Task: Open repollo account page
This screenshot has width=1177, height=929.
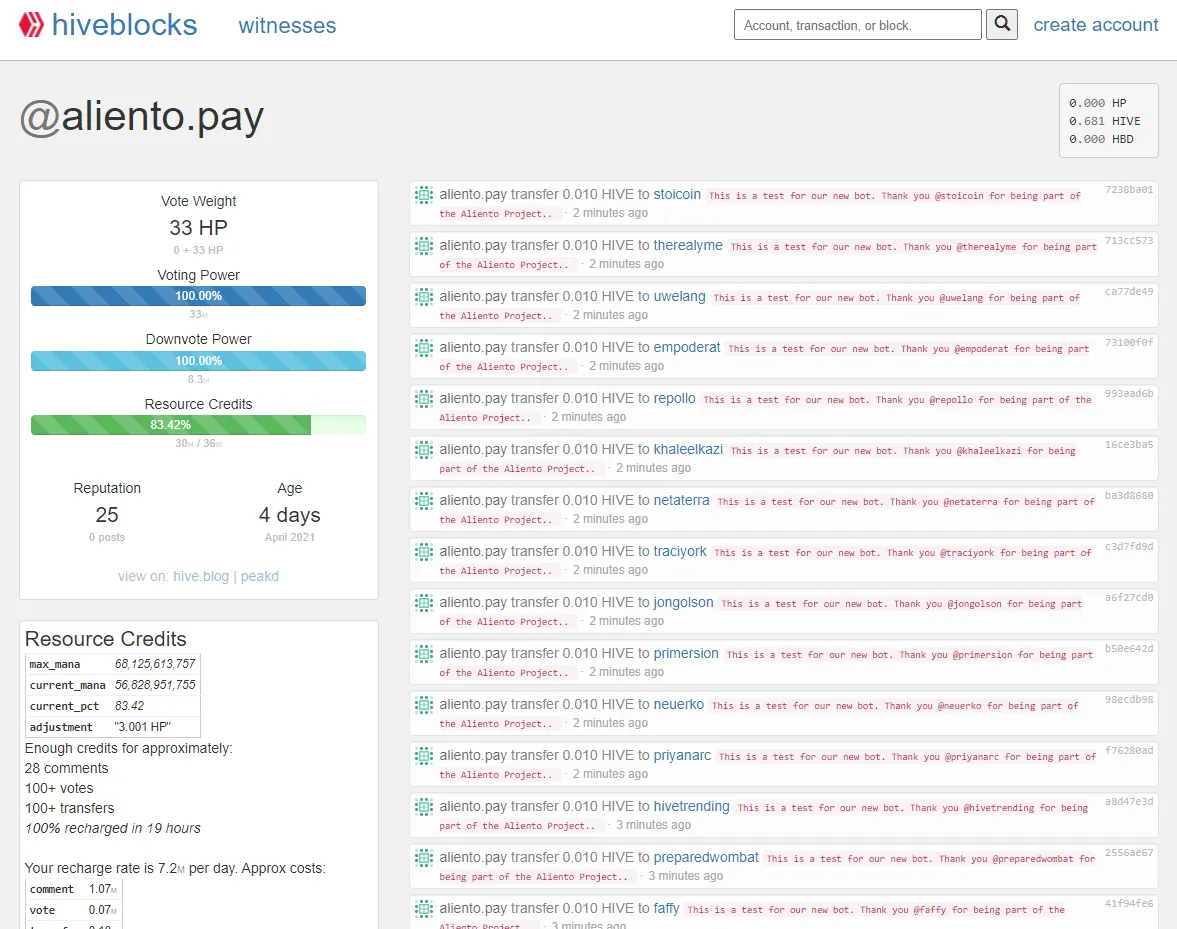Action: point(675,398)
